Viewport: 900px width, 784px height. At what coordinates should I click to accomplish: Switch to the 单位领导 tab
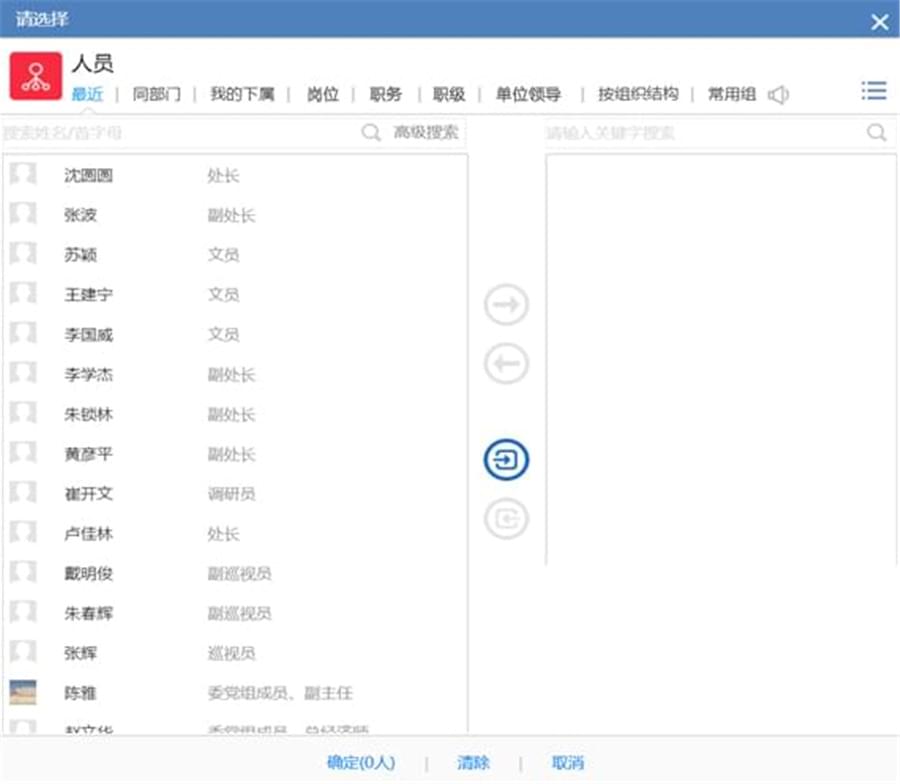coord(528,94)
